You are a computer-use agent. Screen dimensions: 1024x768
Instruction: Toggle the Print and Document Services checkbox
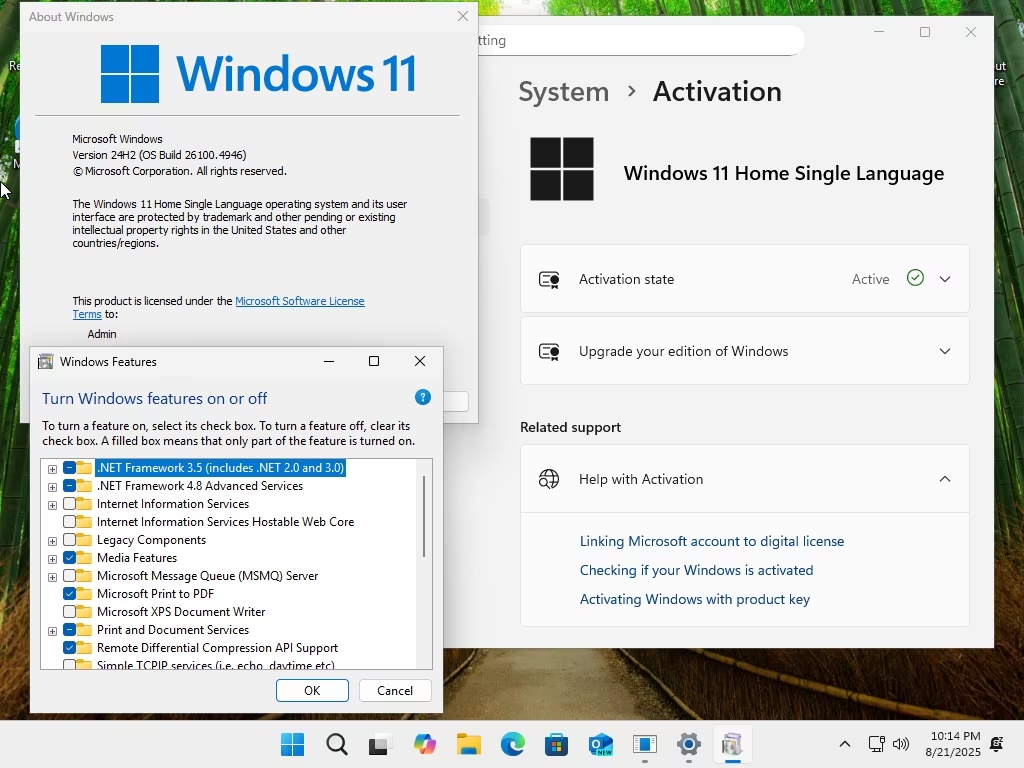tap(69, 630)
